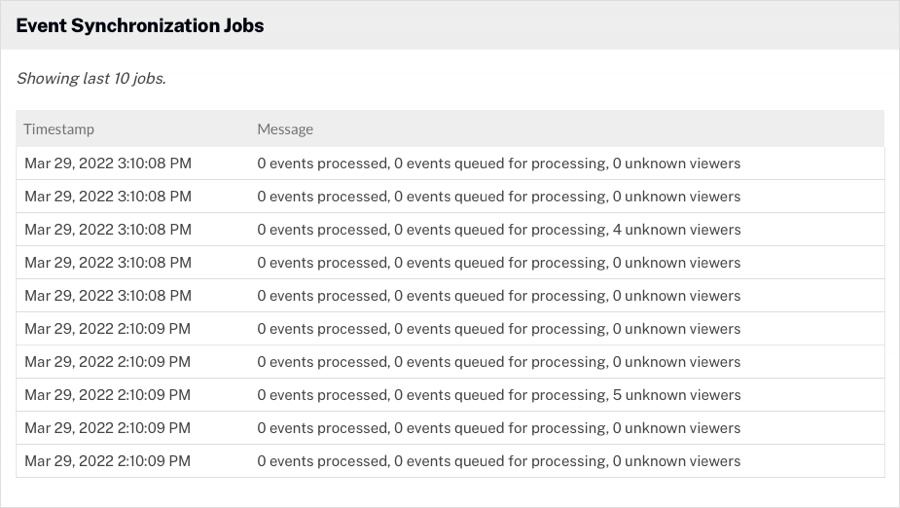Click the second row's timestamp cell
The width and height of the screenshot is (900, 508).
pos(108,197)
